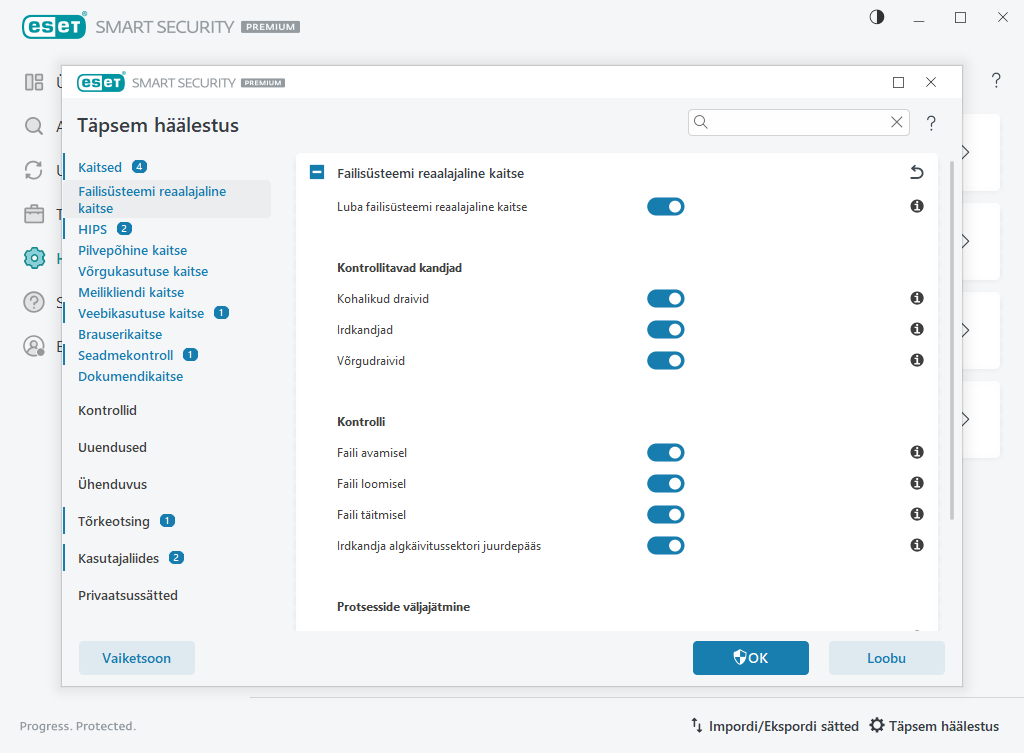Click the question mark help icon in dialog

coord(931,123)
